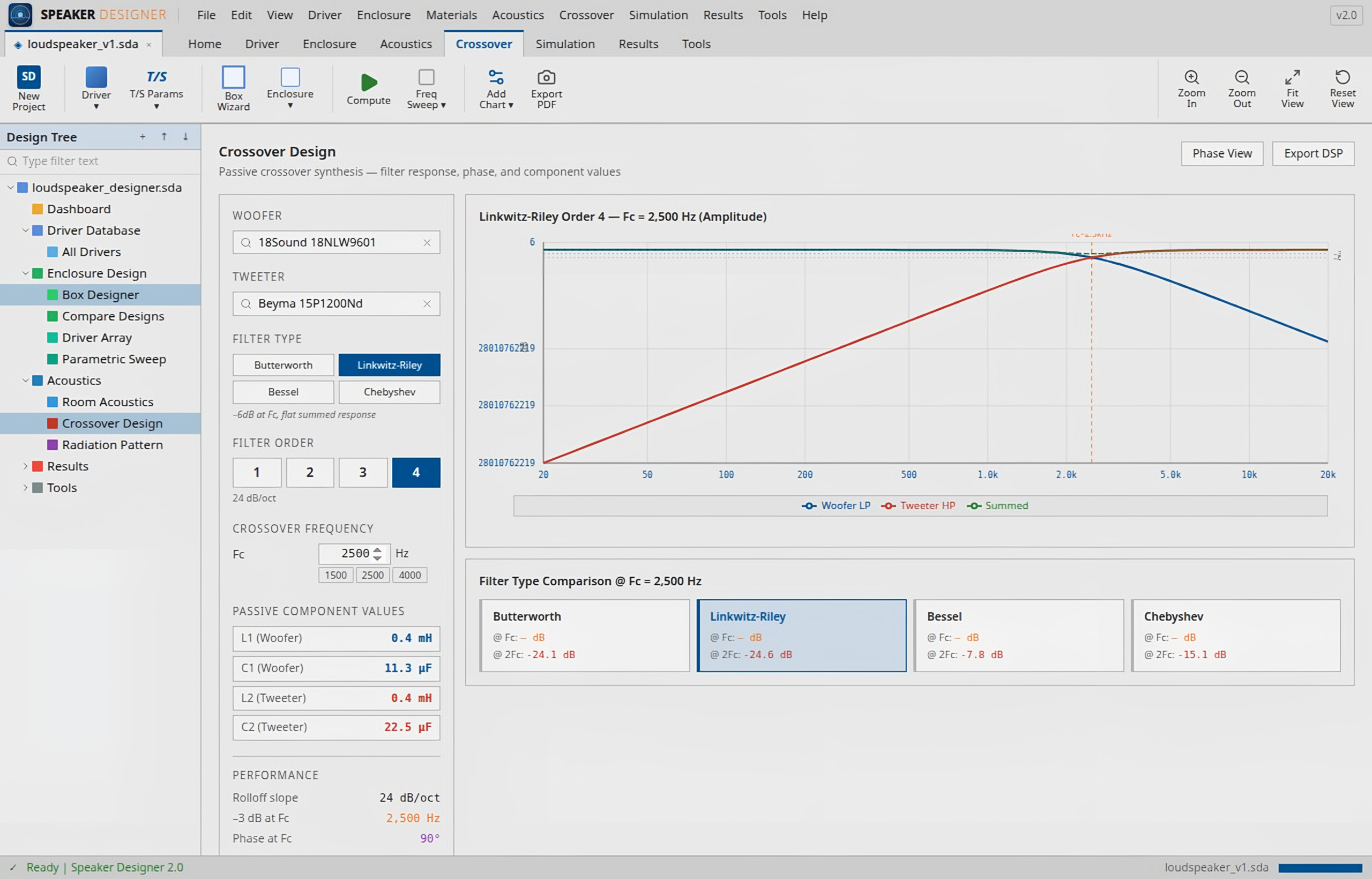Click Zoom In magnifier icon
Image resolution: width=1372 pixels, height=879 pixels.
coord(1191,77)
